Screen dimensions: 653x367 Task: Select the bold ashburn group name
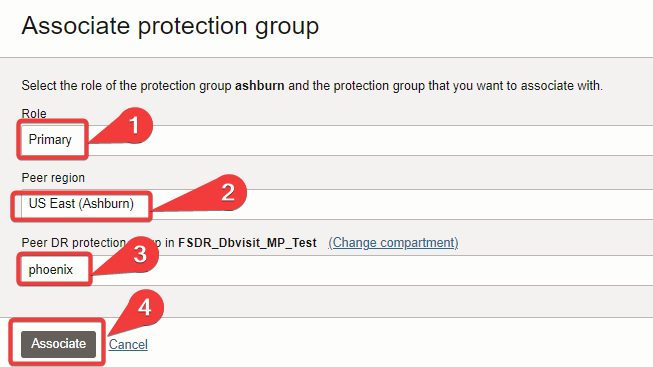pos(259,85)
